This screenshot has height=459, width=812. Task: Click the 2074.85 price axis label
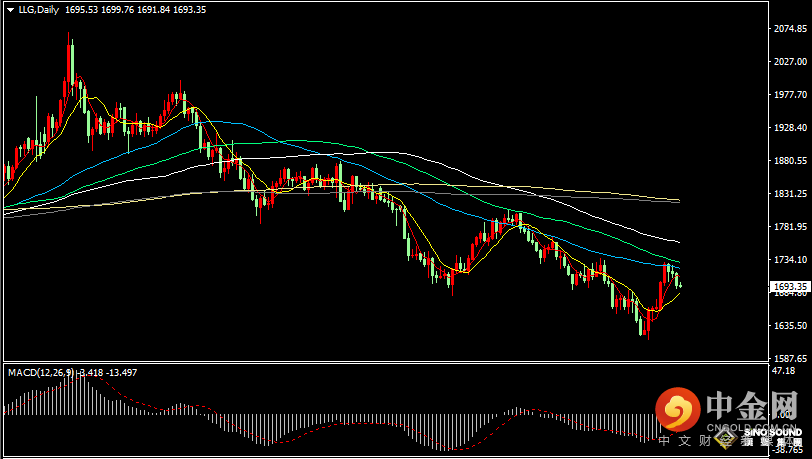coord(790,29)
